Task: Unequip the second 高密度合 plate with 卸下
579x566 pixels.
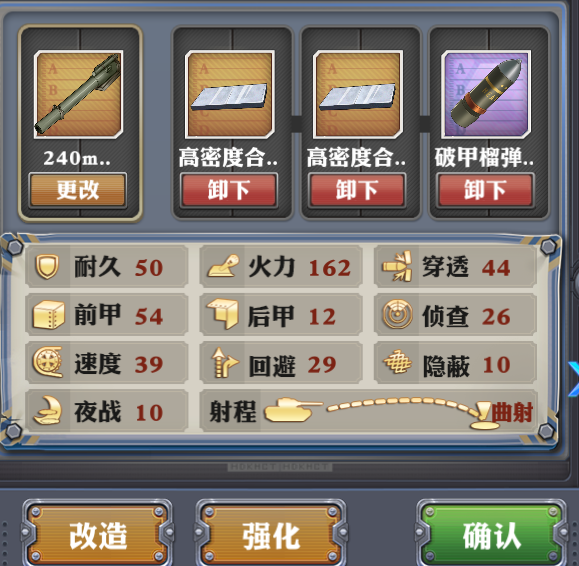Action: [x=357, y=190]
